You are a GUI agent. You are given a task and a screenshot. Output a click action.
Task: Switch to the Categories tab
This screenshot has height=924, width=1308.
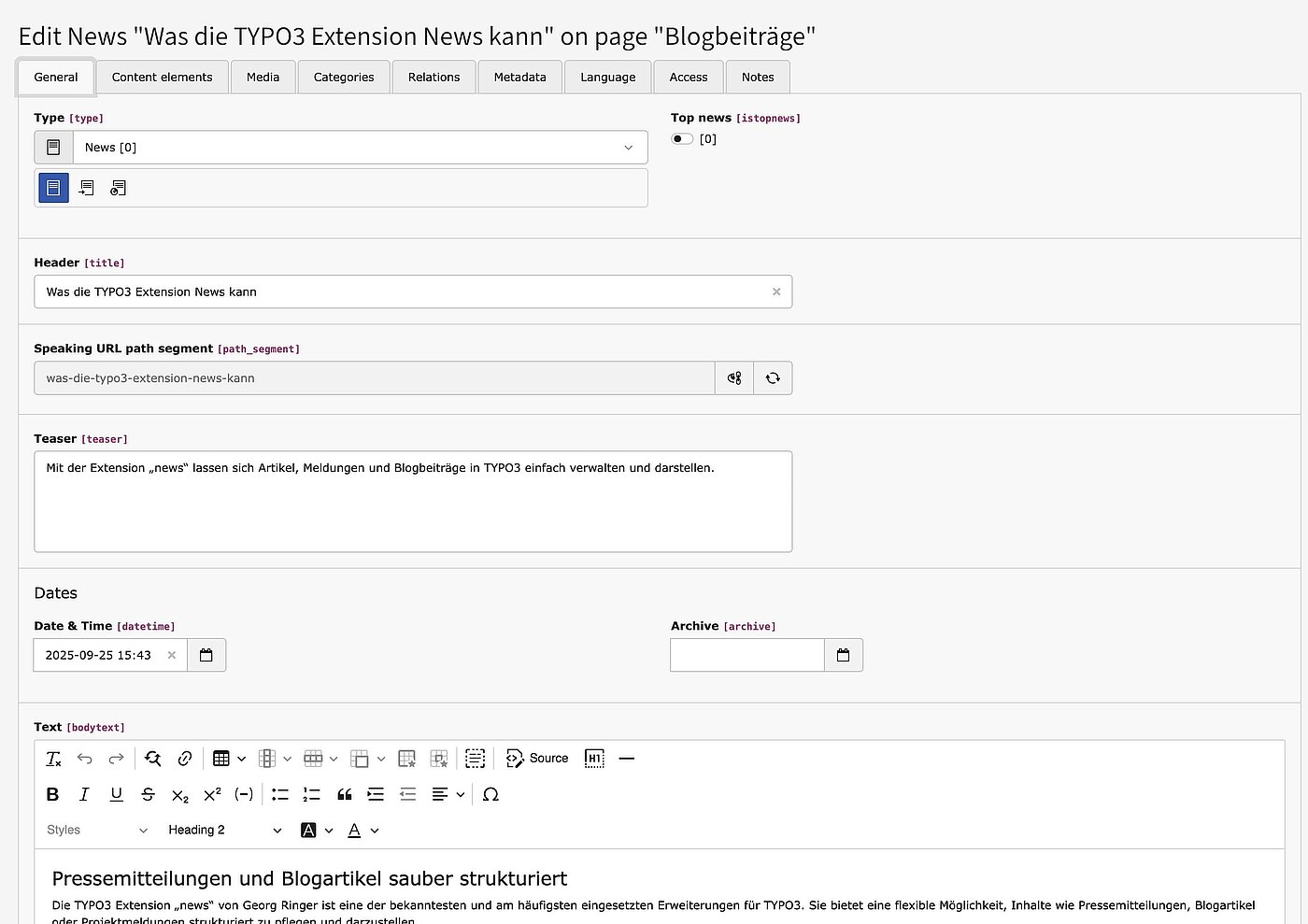point(343,77)
